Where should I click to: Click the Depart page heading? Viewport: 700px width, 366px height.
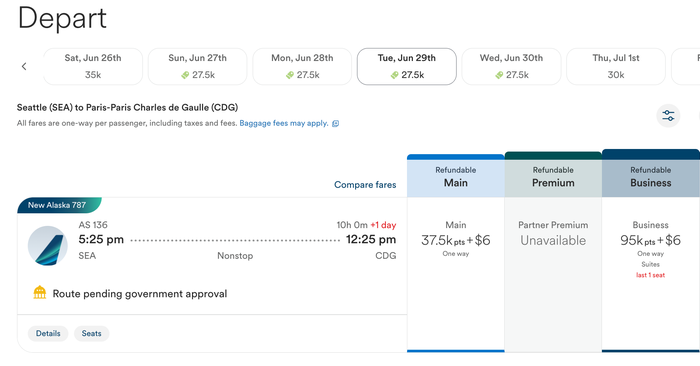62,18
